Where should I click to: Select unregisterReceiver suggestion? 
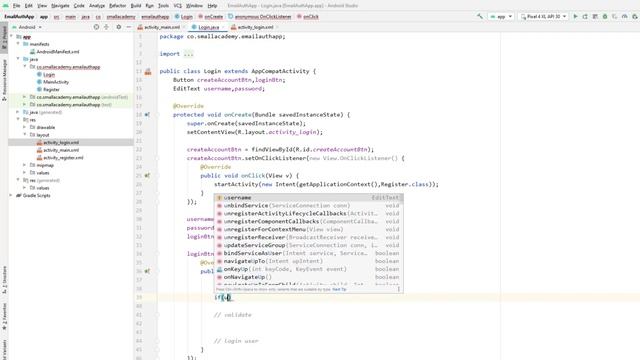pyautogui.click(x=309, y=237)
